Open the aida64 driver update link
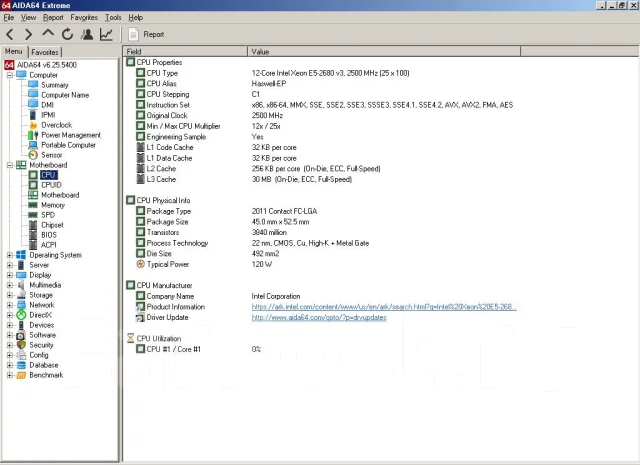640x465 pixels. click(319, 317)
